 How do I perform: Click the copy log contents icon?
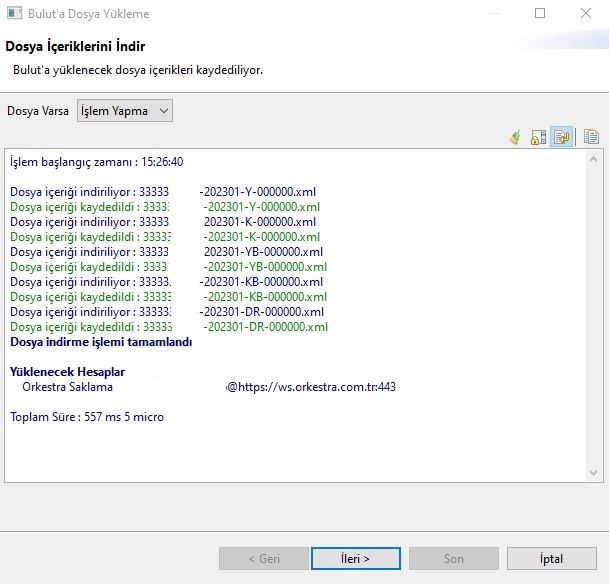(x=591, y=138)
